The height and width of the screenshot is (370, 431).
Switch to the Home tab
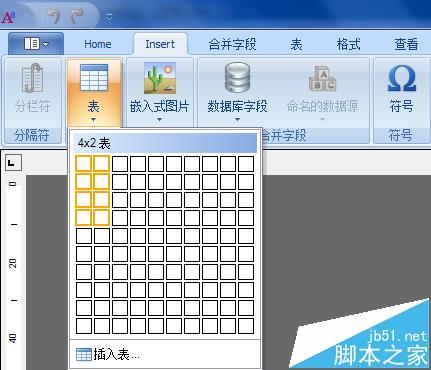(97, 44)
